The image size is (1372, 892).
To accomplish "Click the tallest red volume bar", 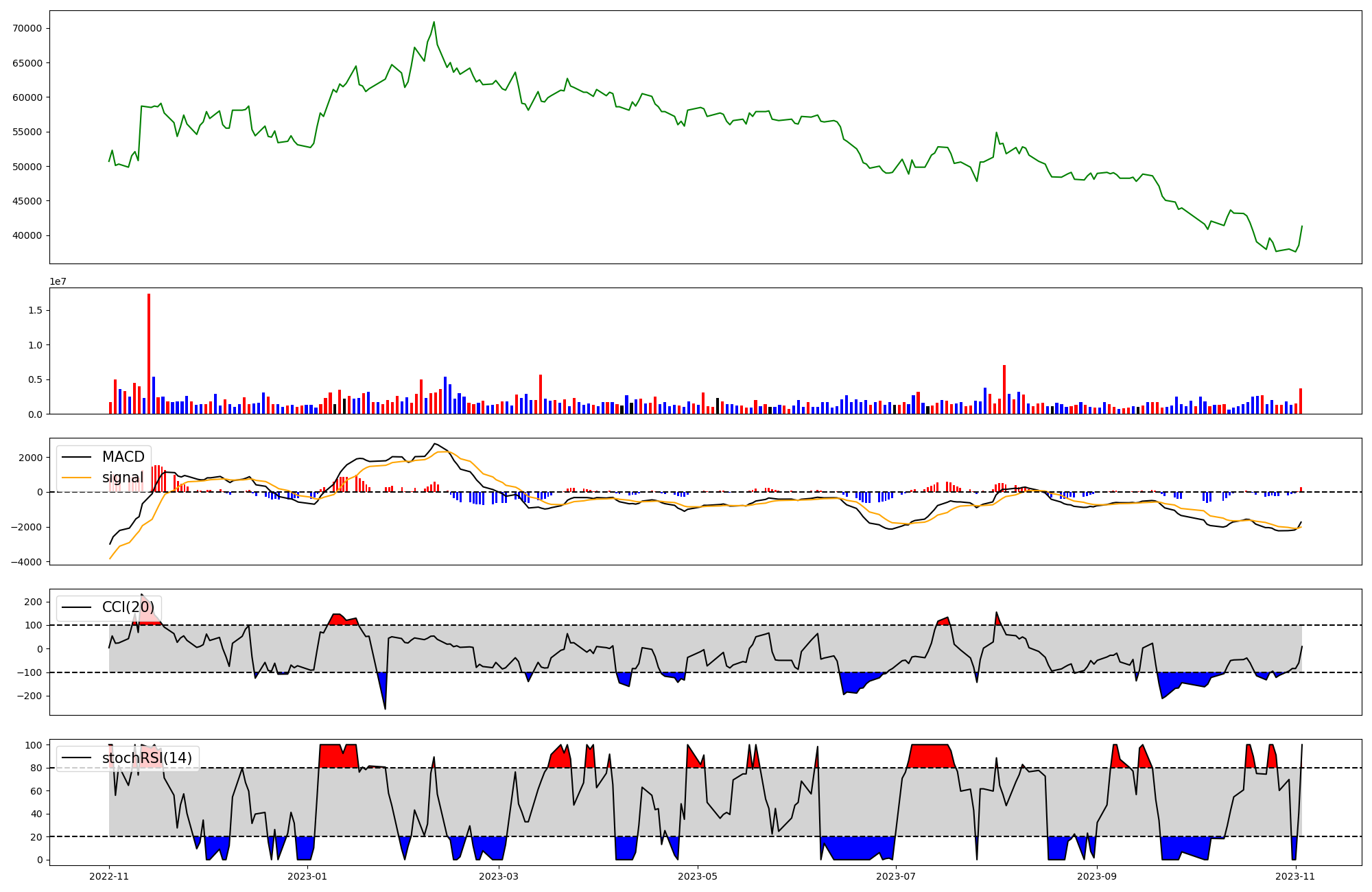I will pyautogui.click(x=149, y=353).
